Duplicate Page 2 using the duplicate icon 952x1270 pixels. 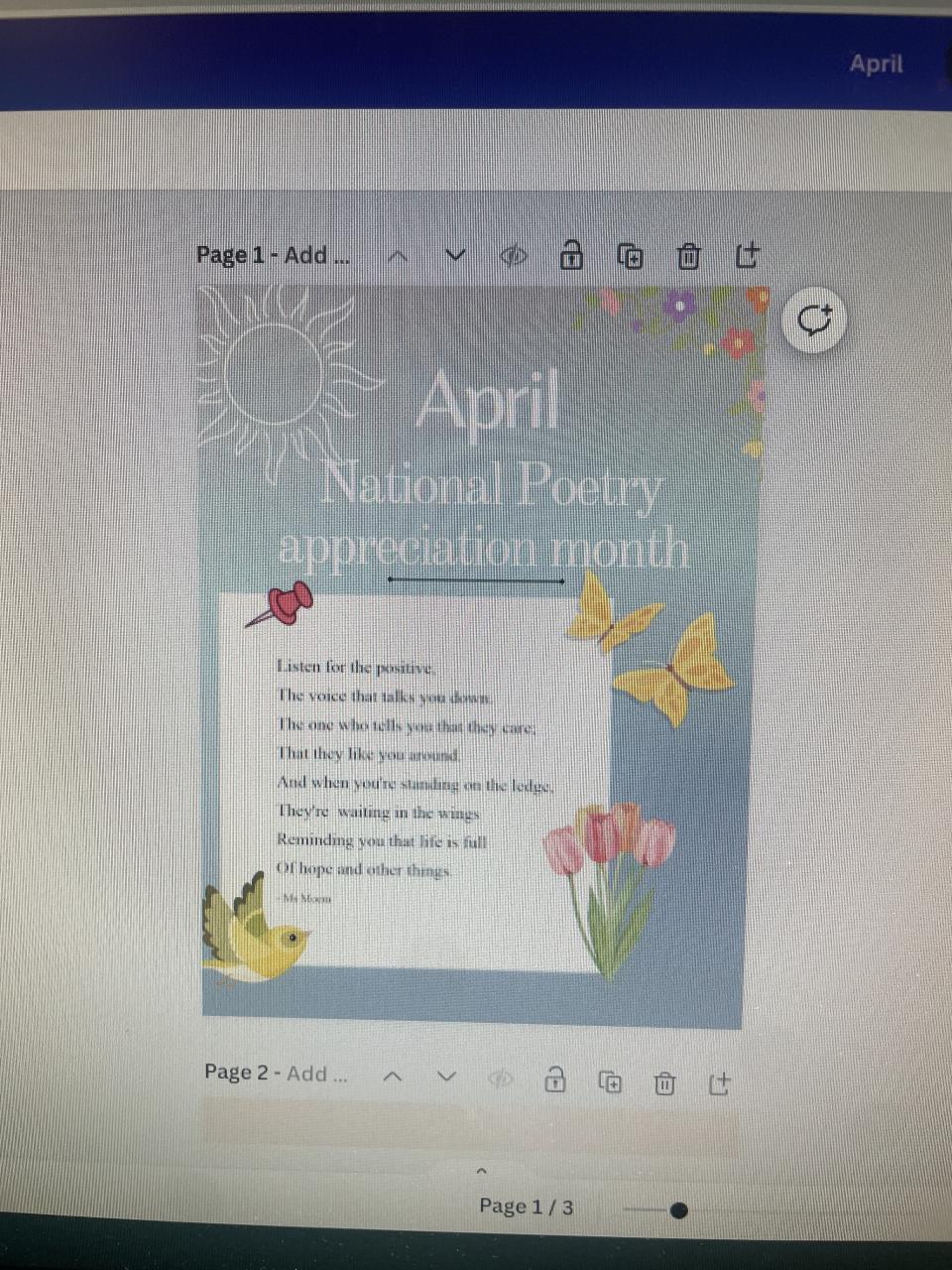[611, 1082]
